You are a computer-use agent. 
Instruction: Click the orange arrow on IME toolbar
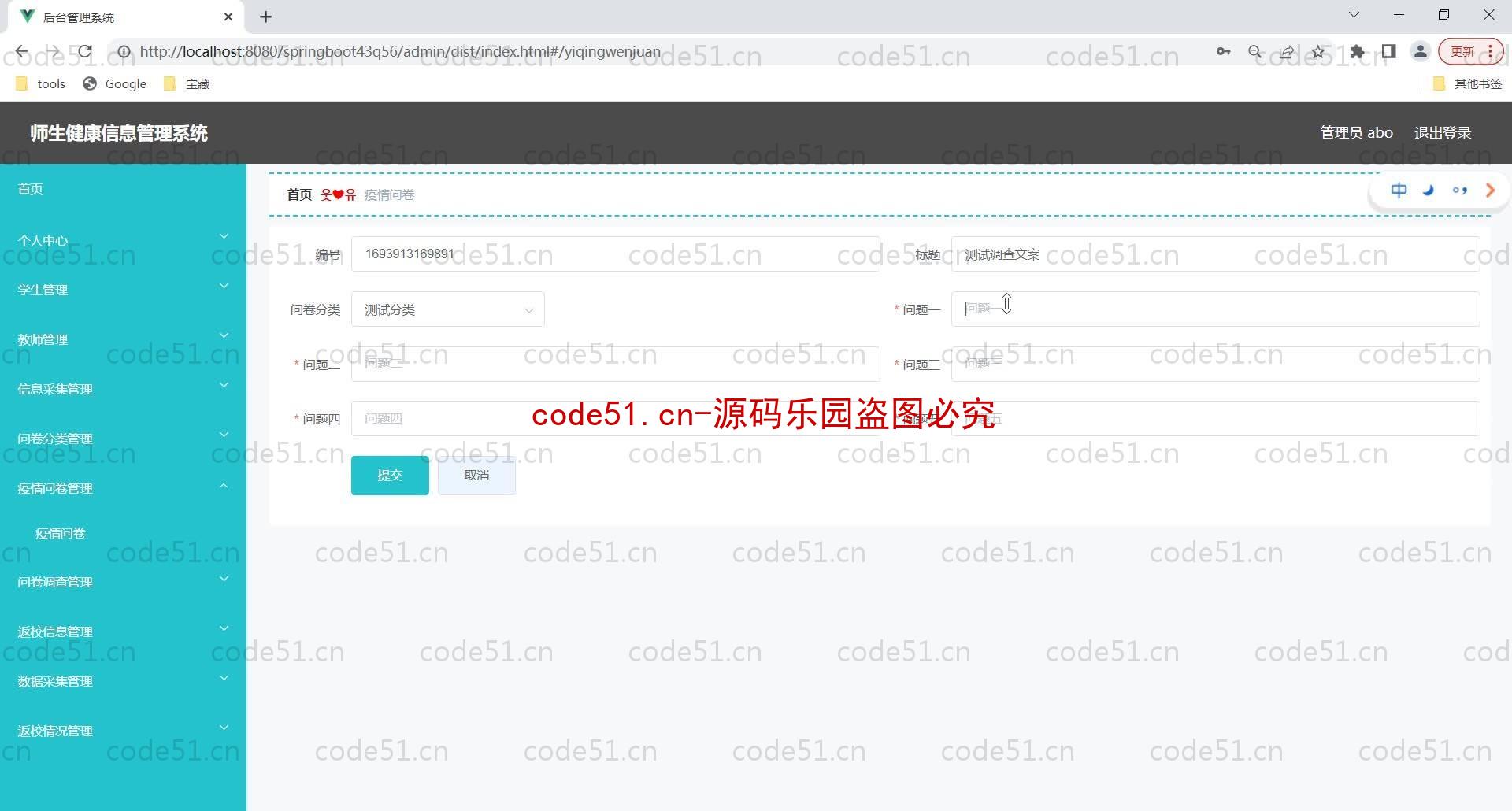click(x=1490, y=190)
